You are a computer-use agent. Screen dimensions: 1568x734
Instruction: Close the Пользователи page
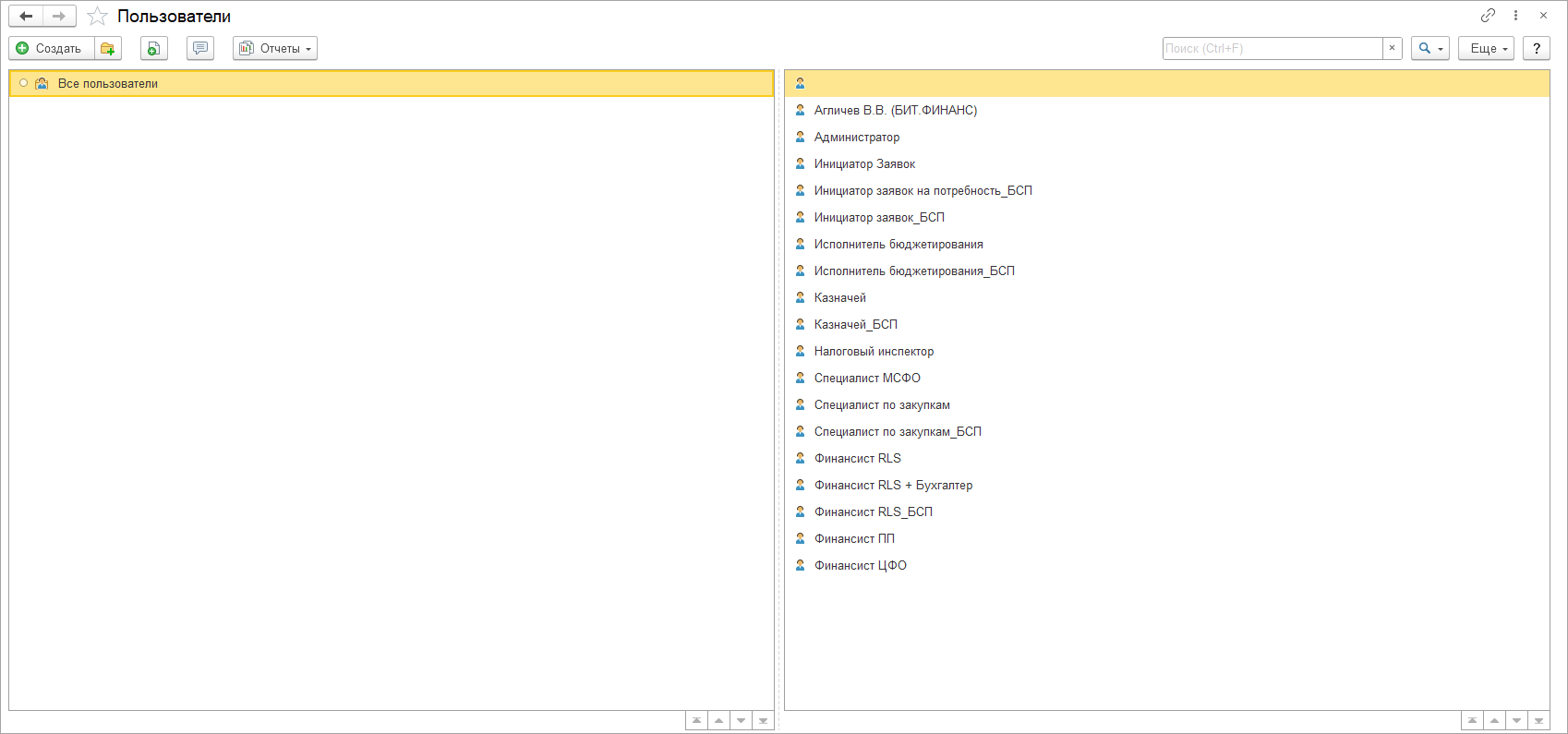point(1543,16)
